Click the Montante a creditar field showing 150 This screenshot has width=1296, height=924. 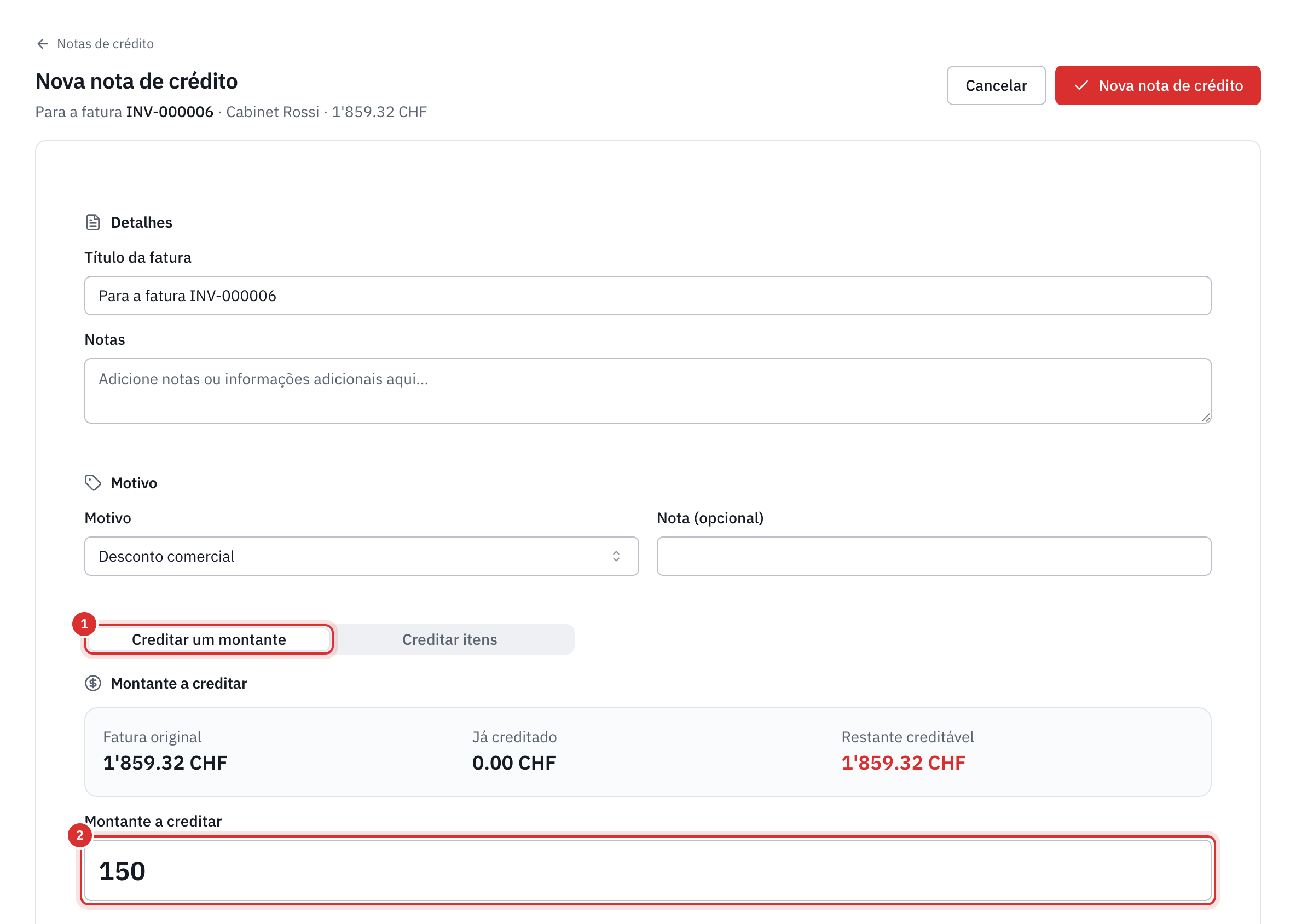647,871
